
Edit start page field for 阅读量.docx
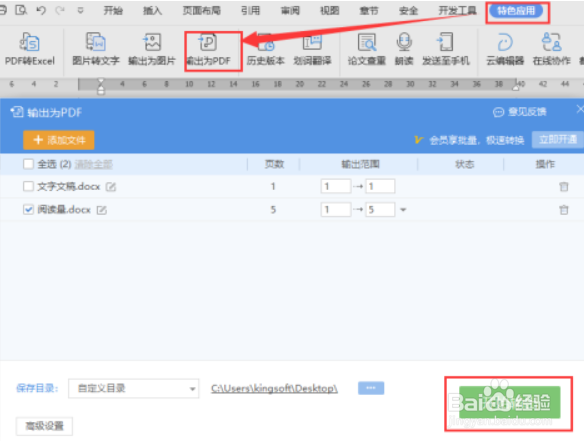(336, 209)
